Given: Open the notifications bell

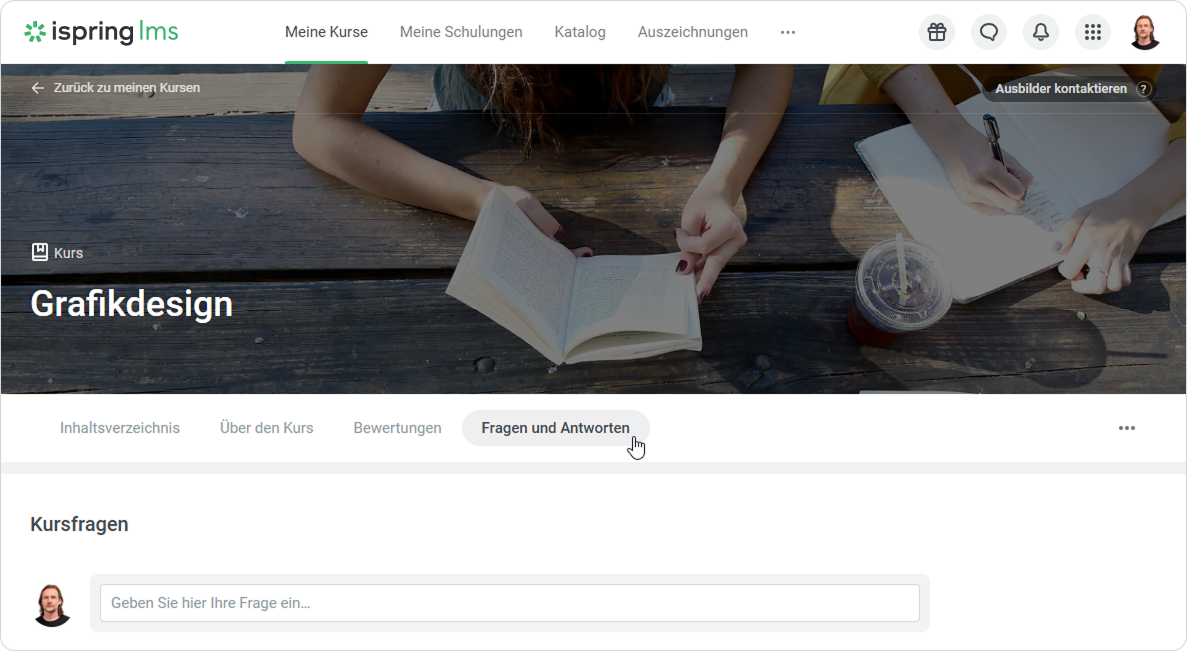Looking at the screenshot, I should pyautogui.click(x=1040, y=32).
